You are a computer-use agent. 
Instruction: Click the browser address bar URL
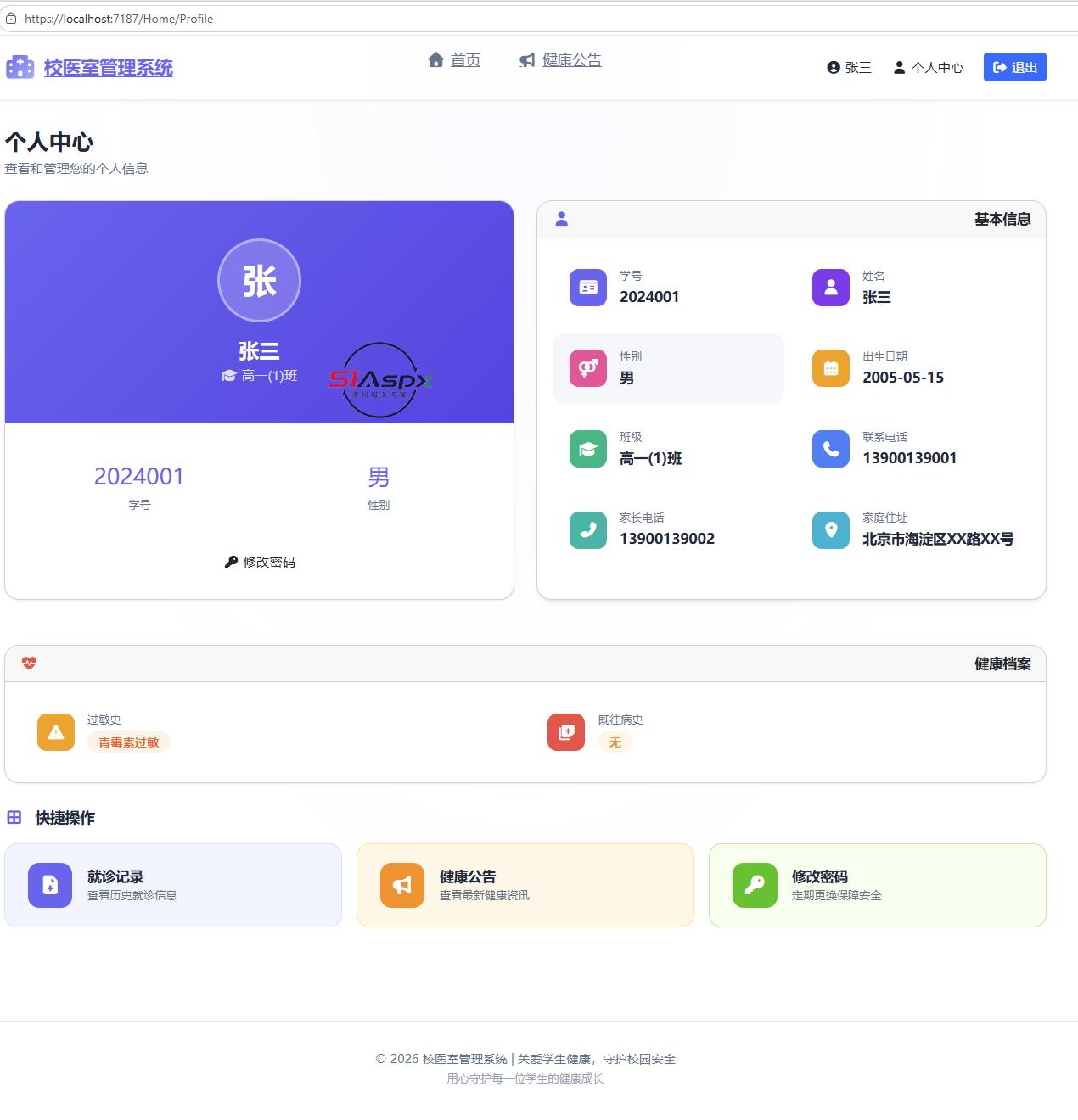point(119,19)
